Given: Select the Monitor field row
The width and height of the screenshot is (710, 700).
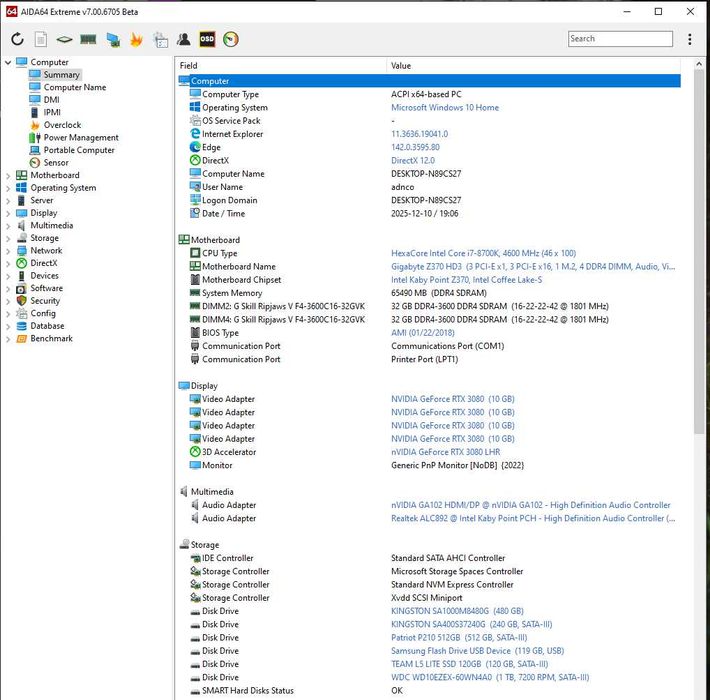Looking at the screenshot, I should 429,465.
